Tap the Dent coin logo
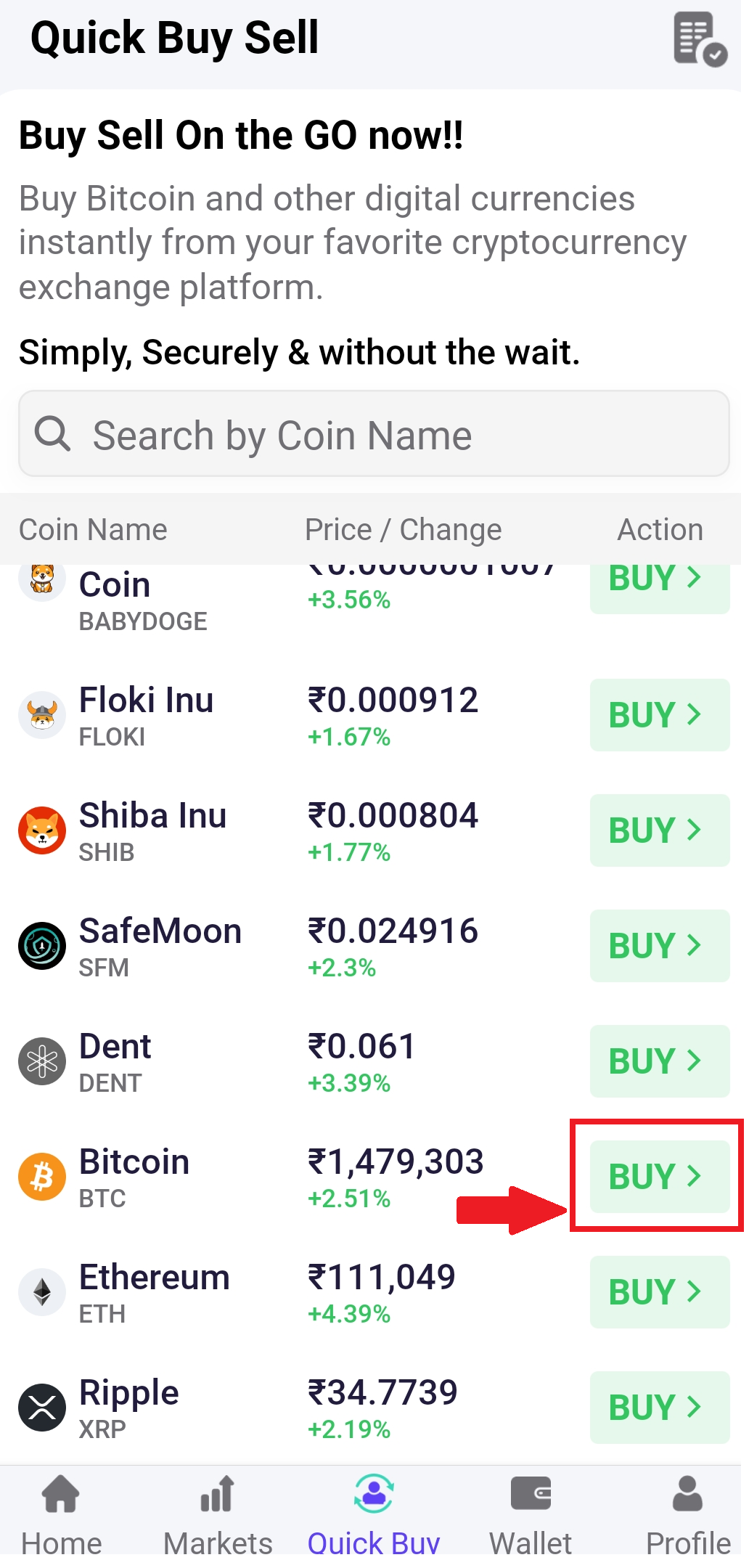This screenshot has height=1568, width=749. coord(42,1061)
